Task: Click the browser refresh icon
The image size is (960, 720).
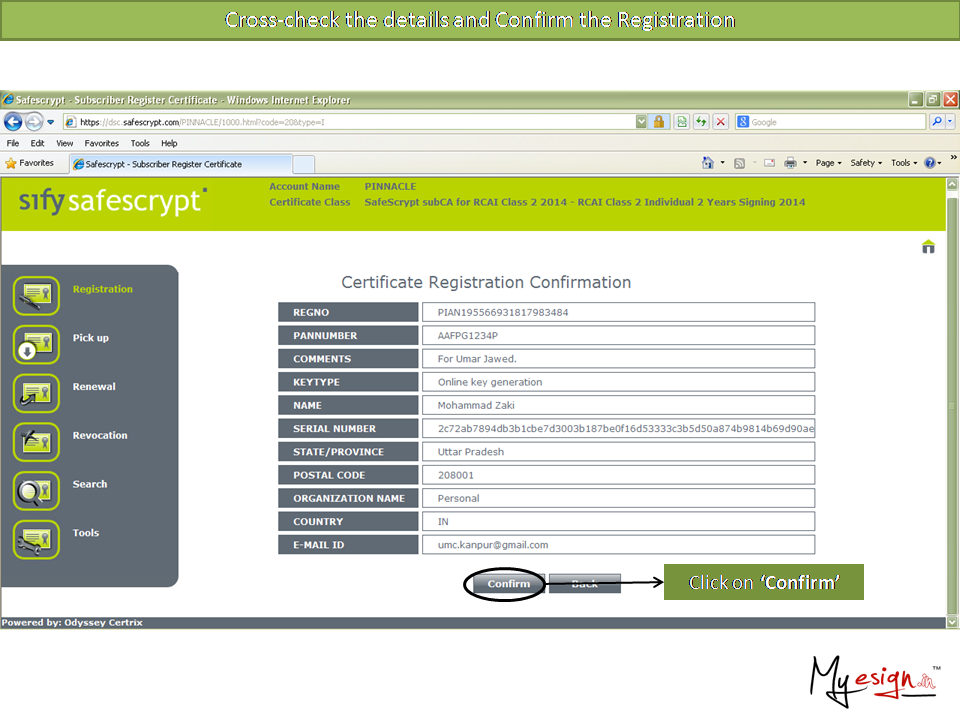Action: [x=701, y=122]
